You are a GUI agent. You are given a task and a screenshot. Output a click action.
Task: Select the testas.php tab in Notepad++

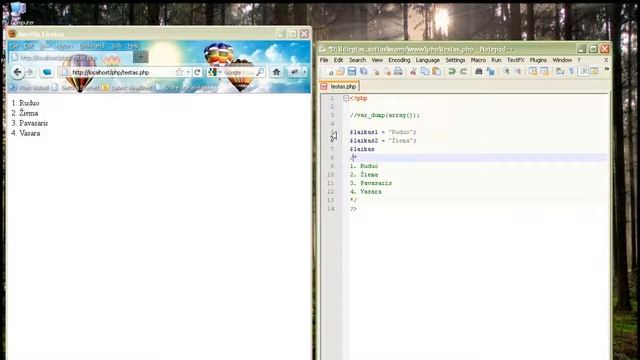[x=339, y=87]
